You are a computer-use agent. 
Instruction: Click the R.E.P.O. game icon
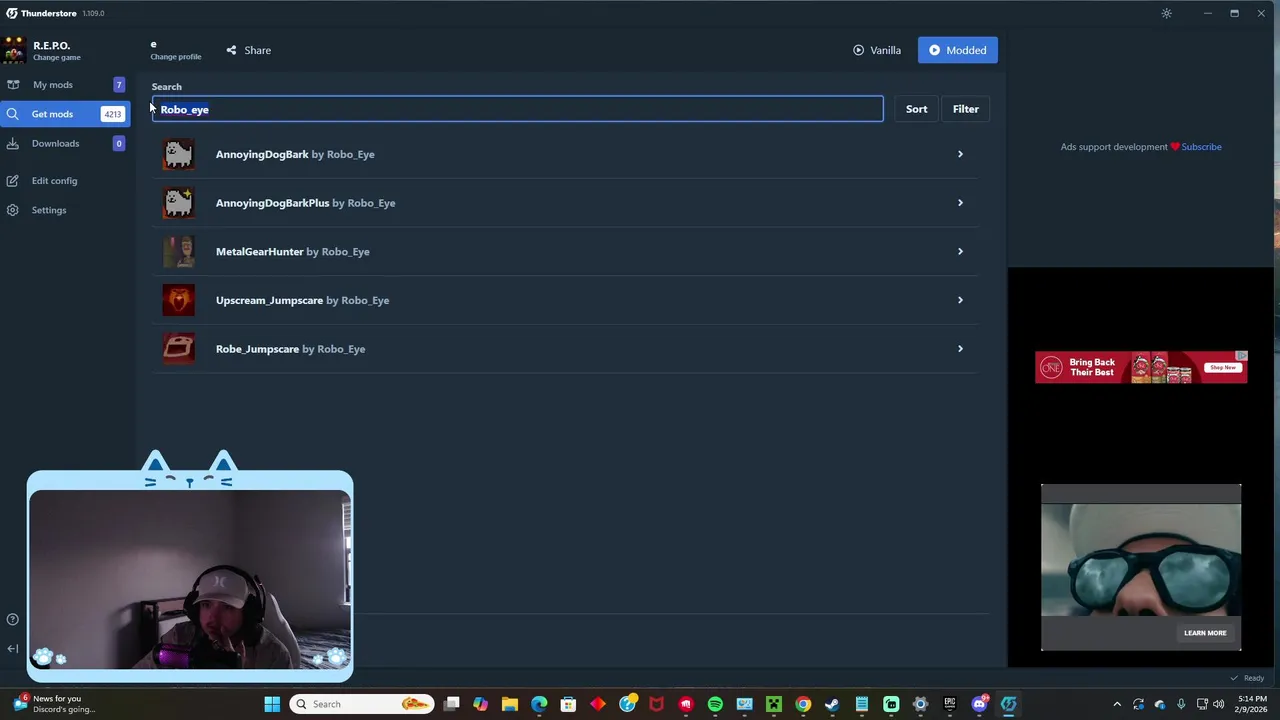[14, 50]
